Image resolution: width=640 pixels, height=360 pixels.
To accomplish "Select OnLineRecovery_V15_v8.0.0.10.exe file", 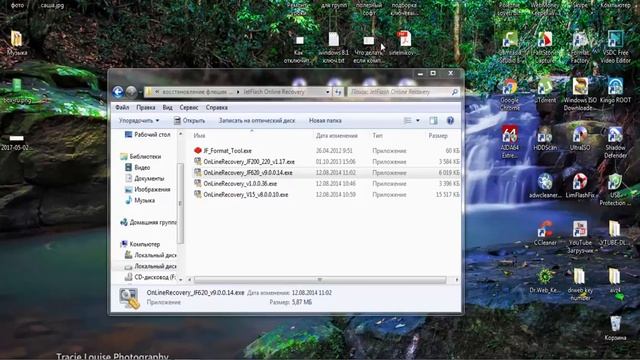I will pyautogui.click(x=241, y=195).
